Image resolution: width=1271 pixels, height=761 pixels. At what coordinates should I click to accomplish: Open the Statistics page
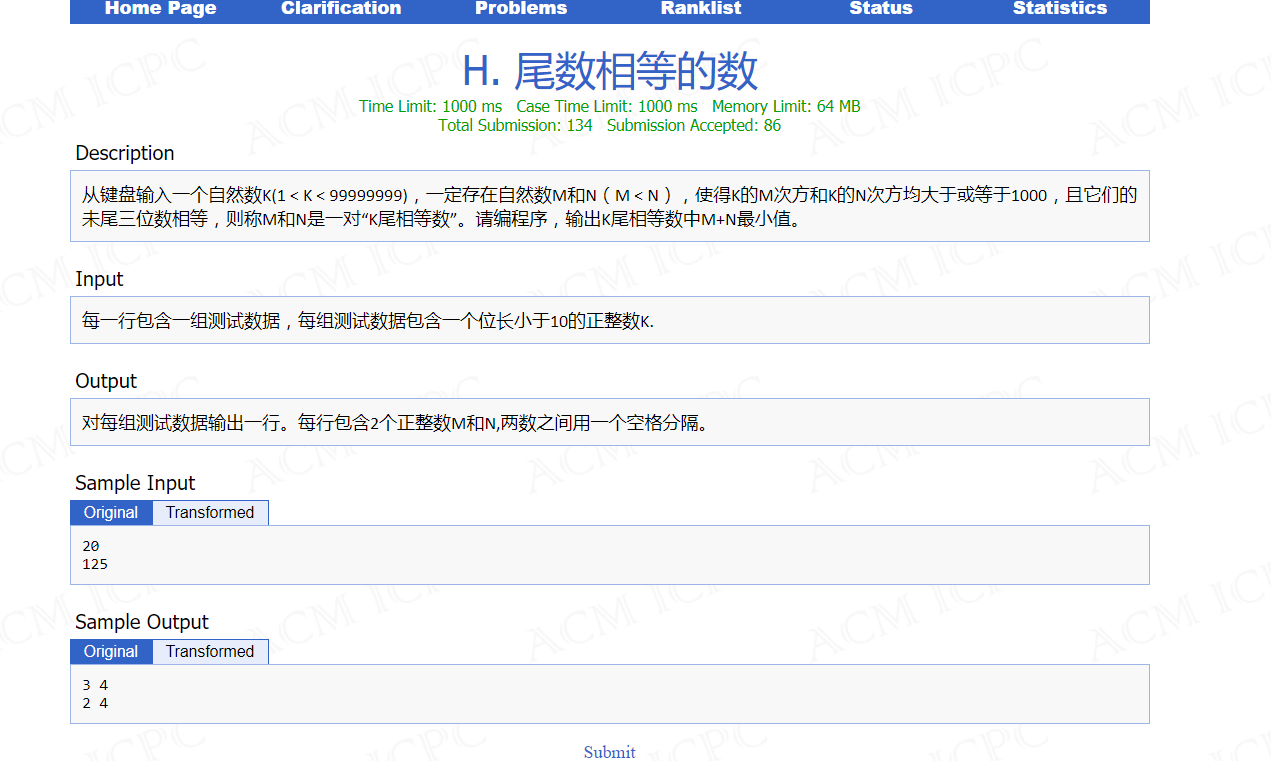click(1060, 8)
